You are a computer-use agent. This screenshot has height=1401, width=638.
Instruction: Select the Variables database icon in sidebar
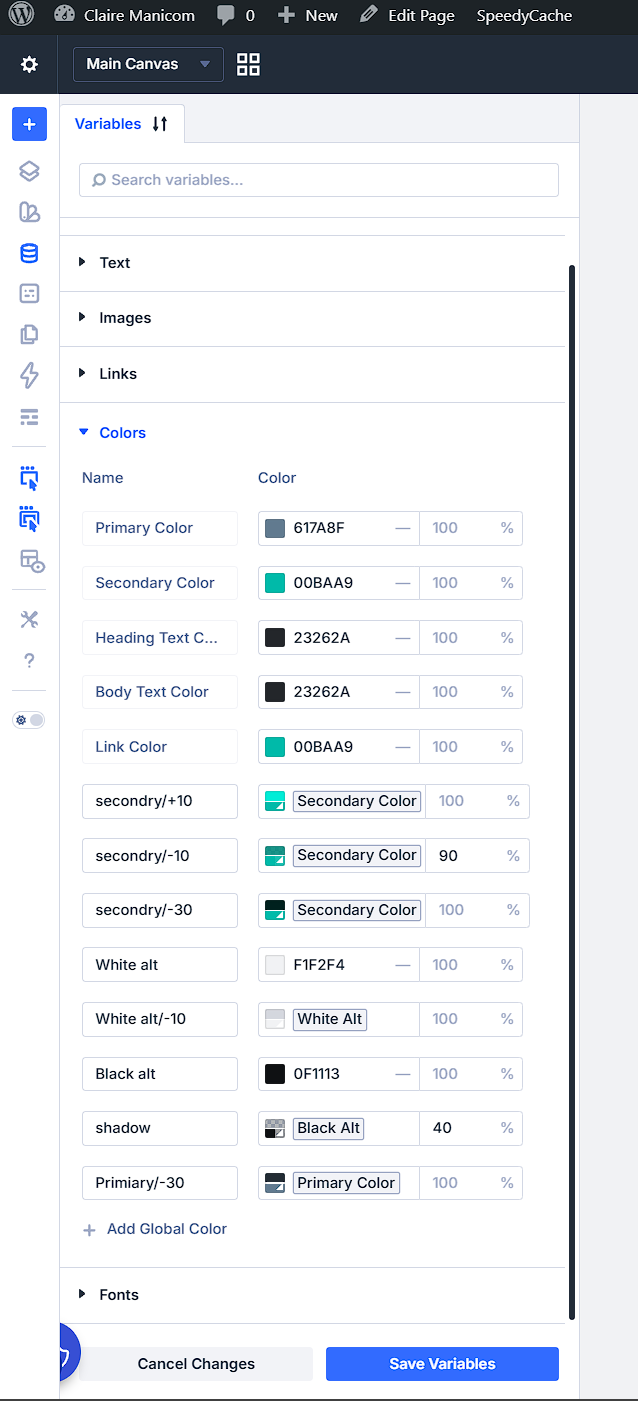point(29,253)
